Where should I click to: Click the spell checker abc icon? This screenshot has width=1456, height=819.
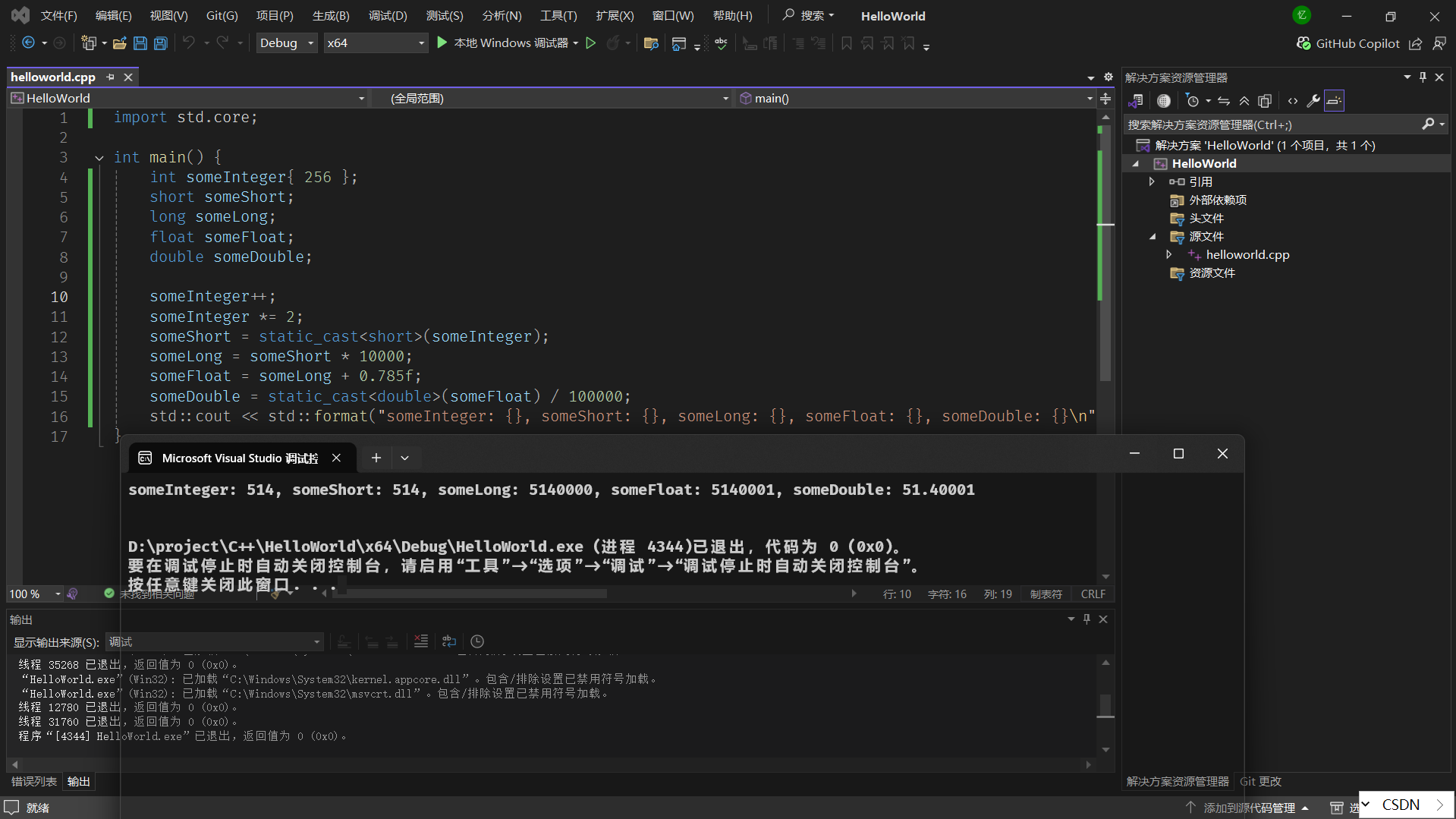(721, 43)
